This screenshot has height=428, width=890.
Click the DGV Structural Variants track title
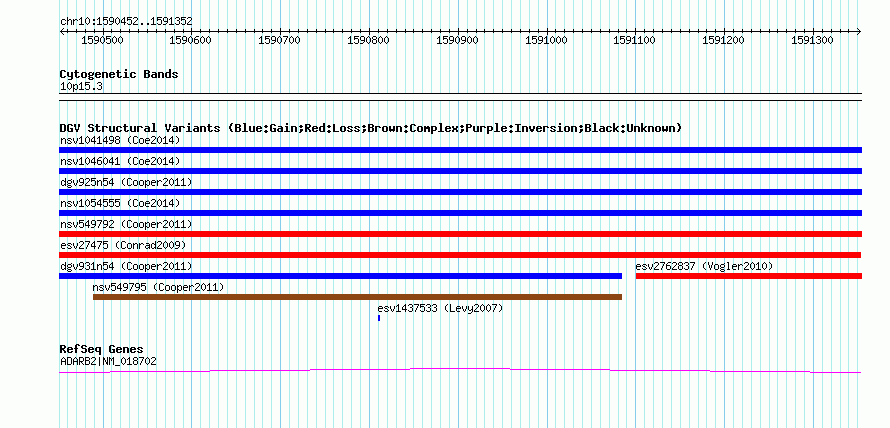[371, 128]
